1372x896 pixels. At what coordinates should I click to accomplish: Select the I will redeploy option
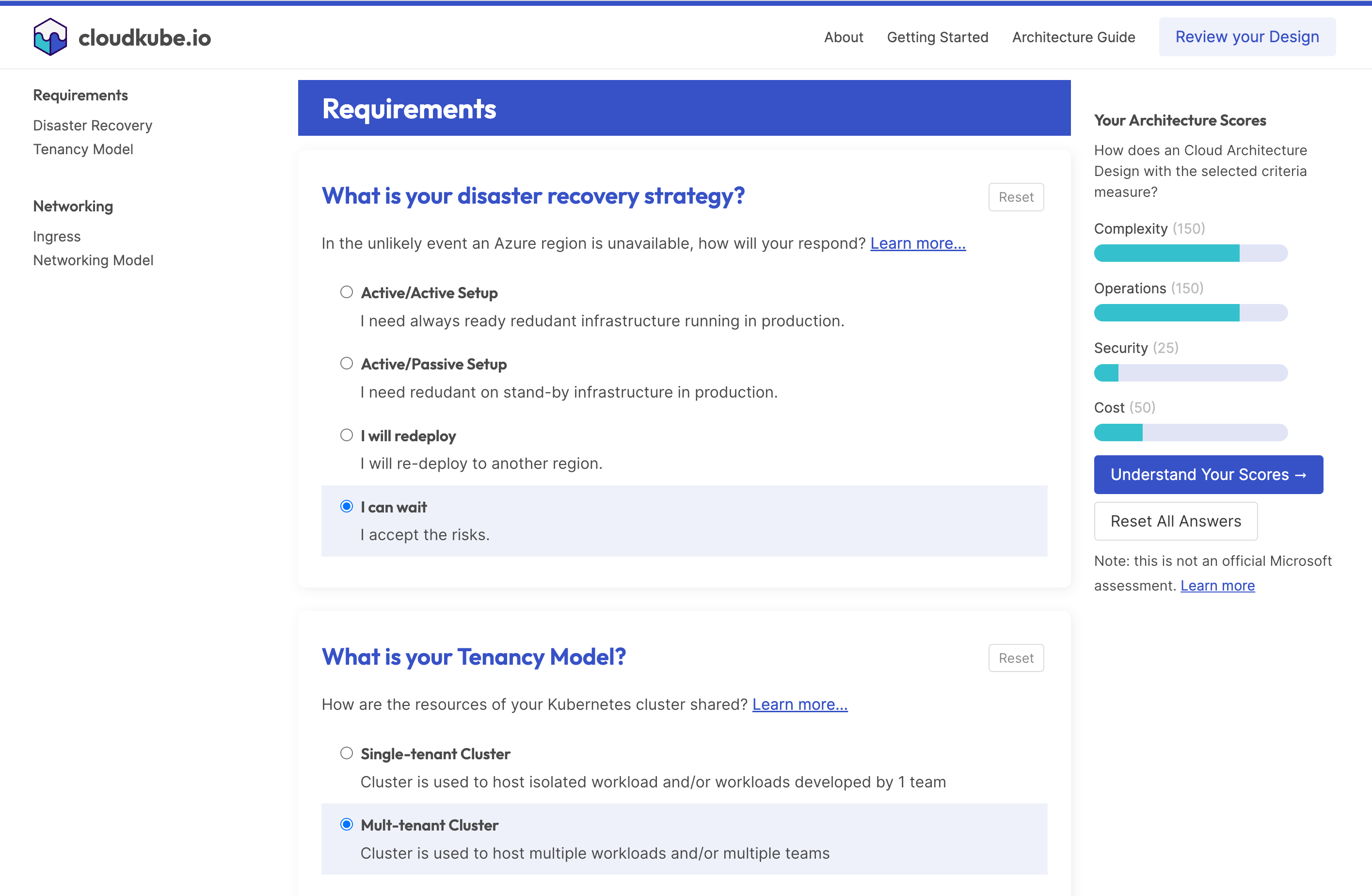coord(347,435)
